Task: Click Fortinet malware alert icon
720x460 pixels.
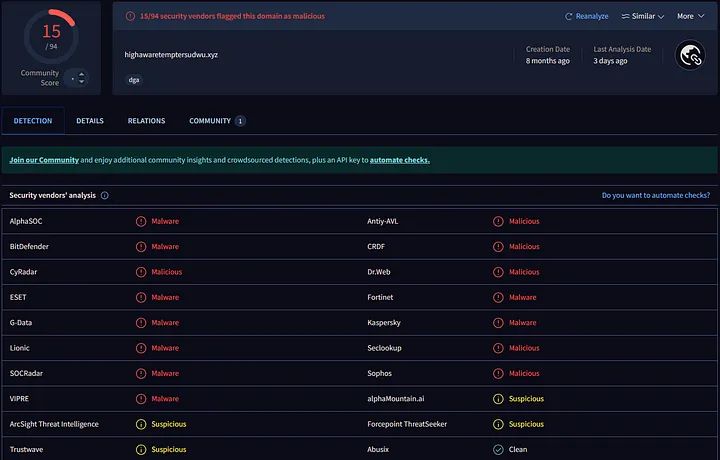Action: (498, 297)
